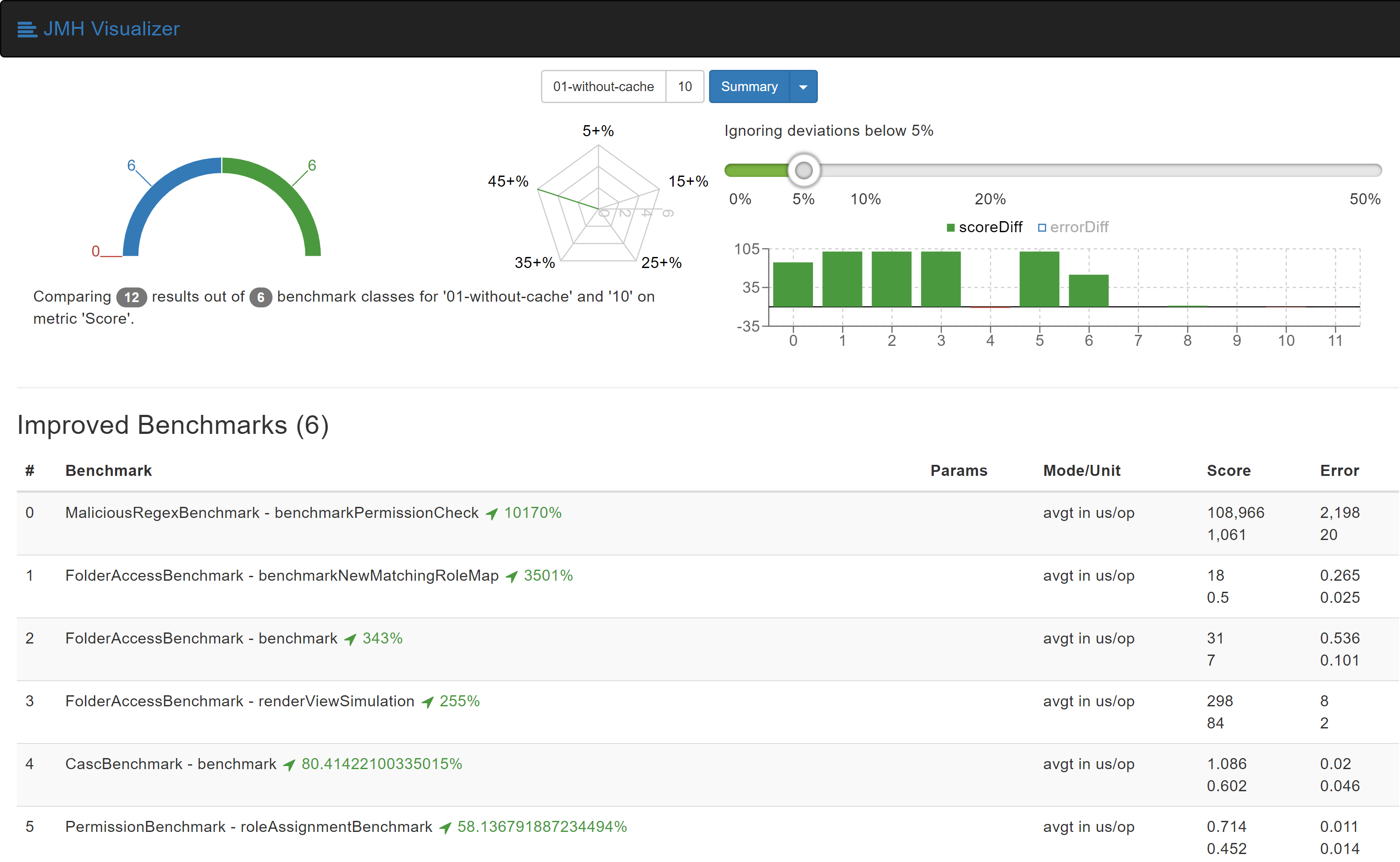The height and width of the screenshot is (862, 1400).
Task: Click the Summary tab button
Action: [x=750, y=86]
